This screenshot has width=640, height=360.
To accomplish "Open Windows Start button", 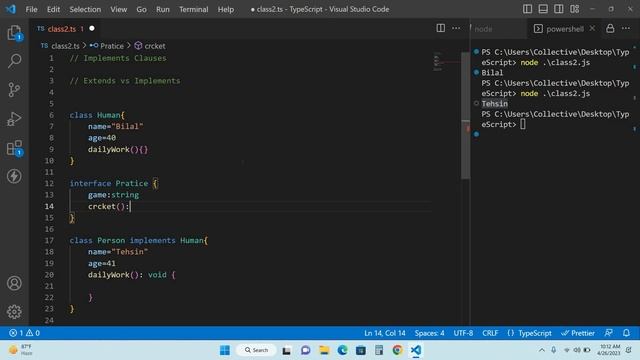I will coord(225,350).
